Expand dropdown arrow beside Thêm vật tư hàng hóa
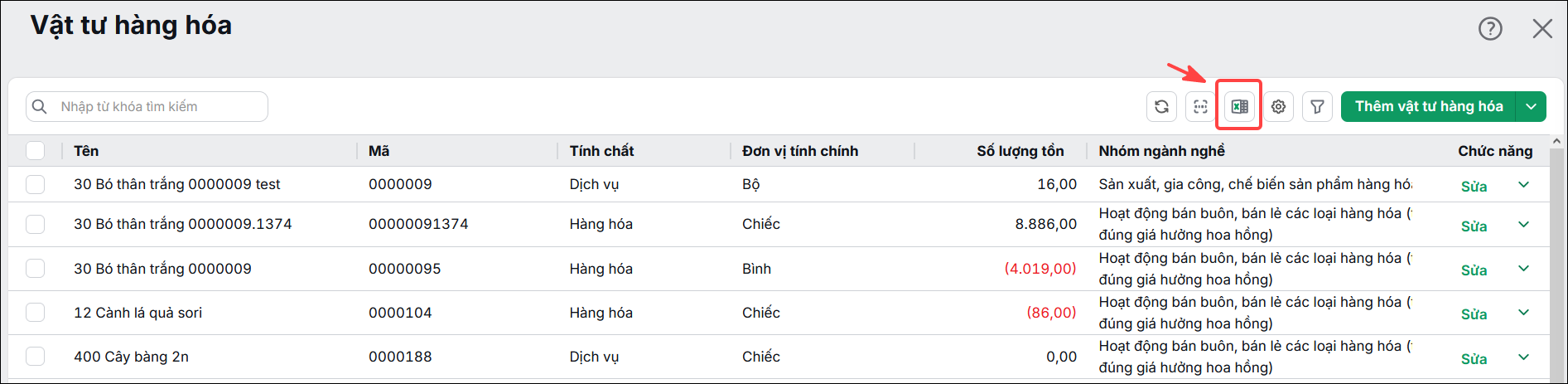Screen dimensions: 1568x384 (x=1531, y=106)
